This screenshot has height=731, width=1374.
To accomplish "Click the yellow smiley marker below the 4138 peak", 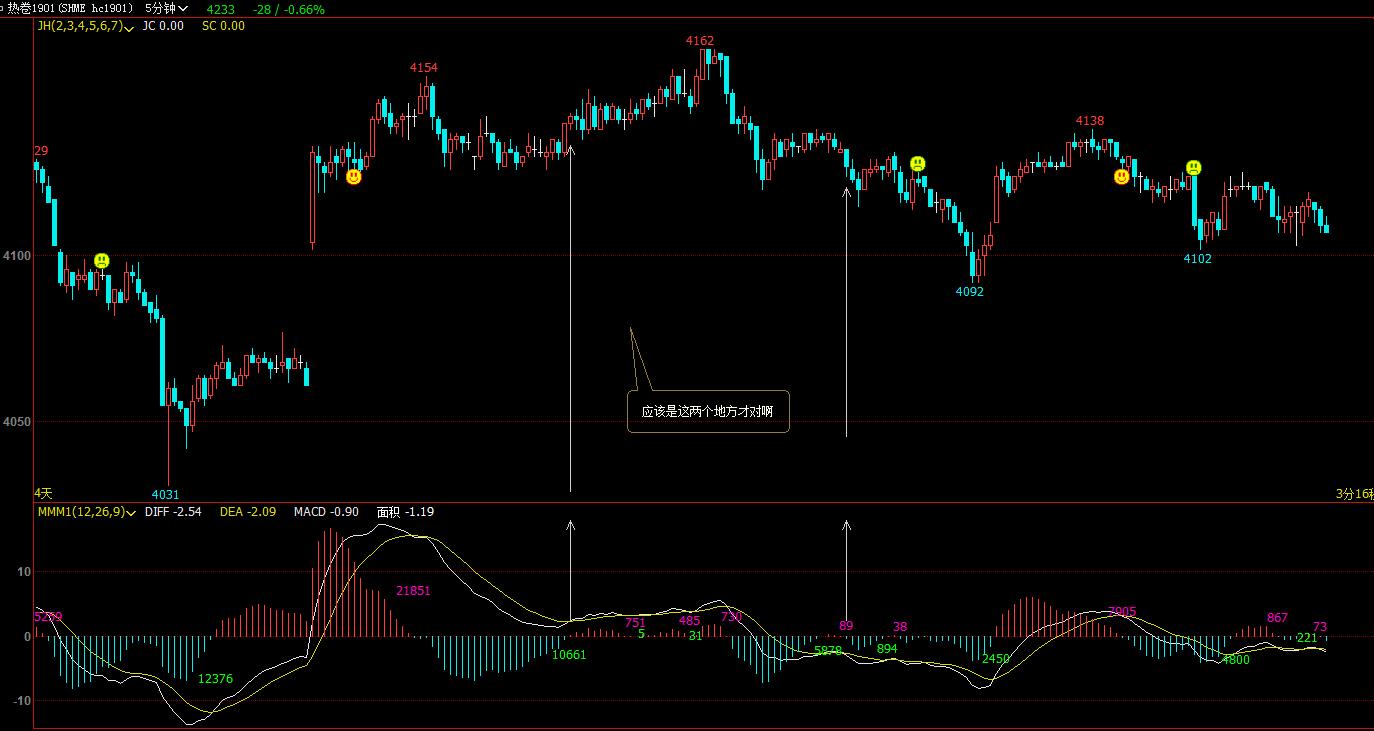I will (x=1121, y=177).
